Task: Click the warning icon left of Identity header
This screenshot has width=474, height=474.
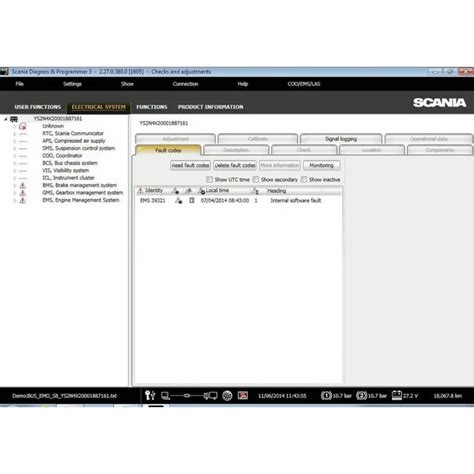Action: coord(140,190)
